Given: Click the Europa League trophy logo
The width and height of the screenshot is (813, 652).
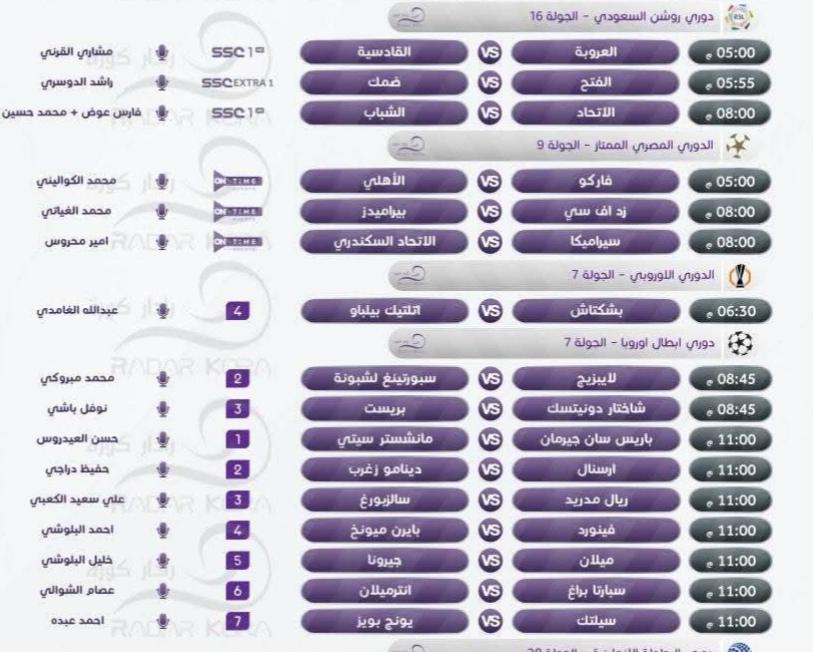Looking at the screenshot, I should [739, 276].
